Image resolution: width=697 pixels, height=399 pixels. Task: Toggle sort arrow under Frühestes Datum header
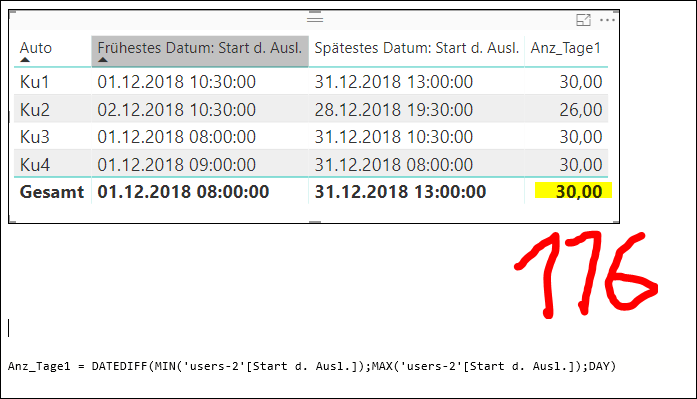pyautogui.click(x=103, y=60)
